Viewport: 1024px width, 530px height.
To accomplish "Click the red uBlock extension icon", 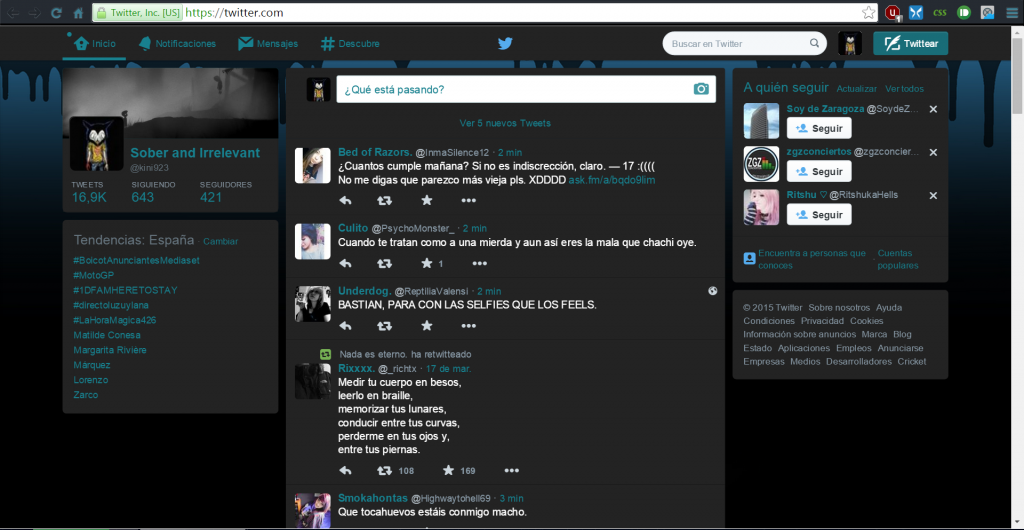I will 893,12.
